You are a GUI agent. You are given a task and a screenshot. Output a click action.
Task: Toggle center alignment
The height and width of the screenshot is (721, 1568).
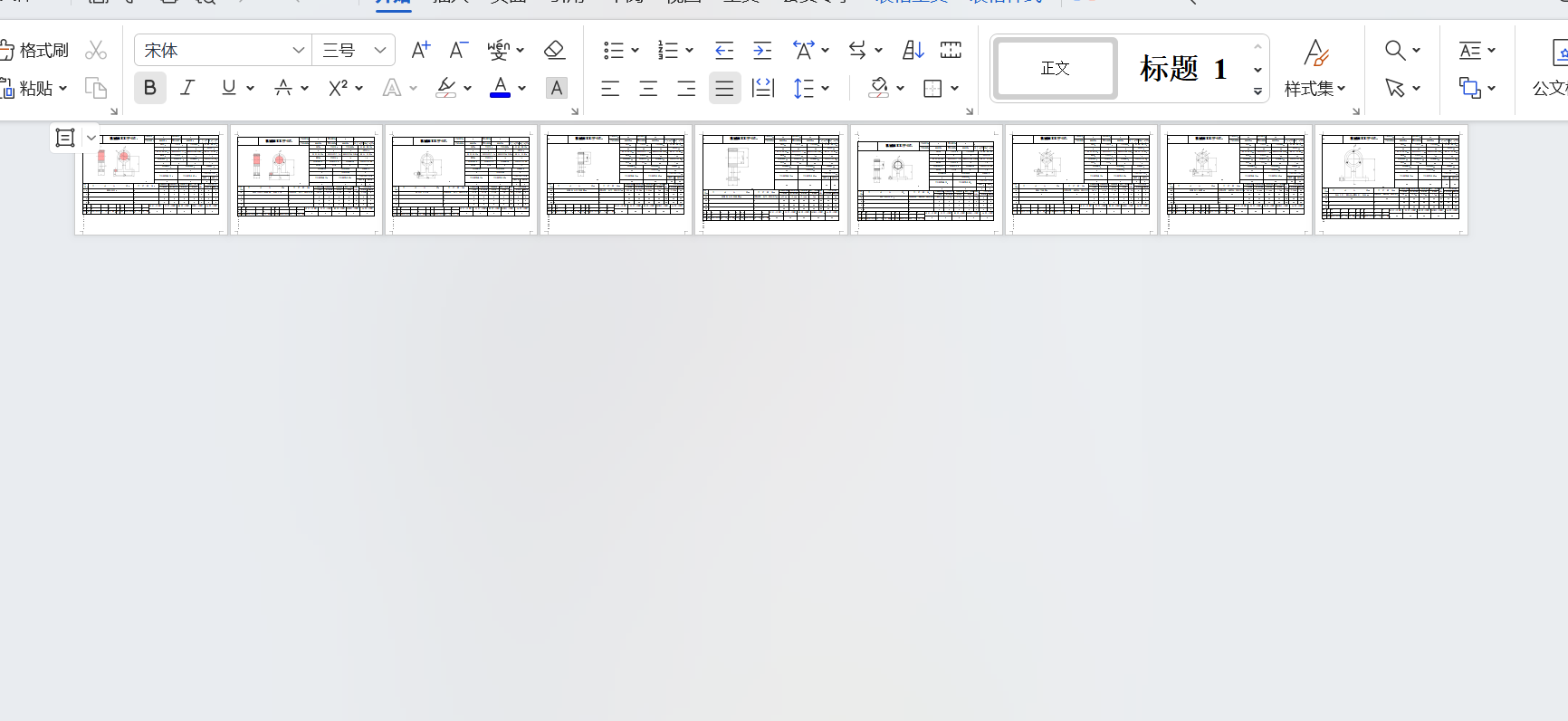[648, 88]
